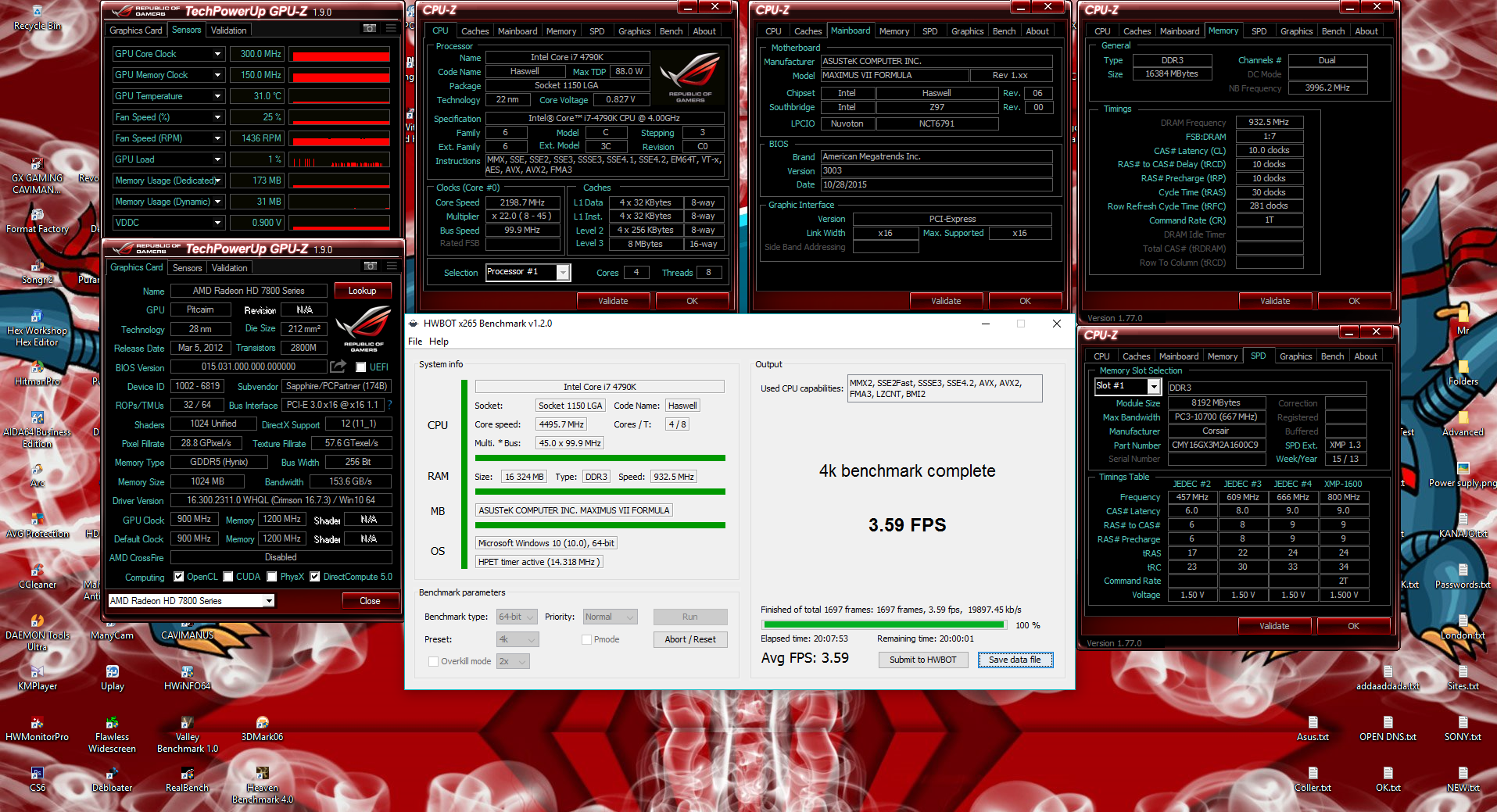Toggle the DirectCompute 5.0 checkbox

[x=315, y=577]
